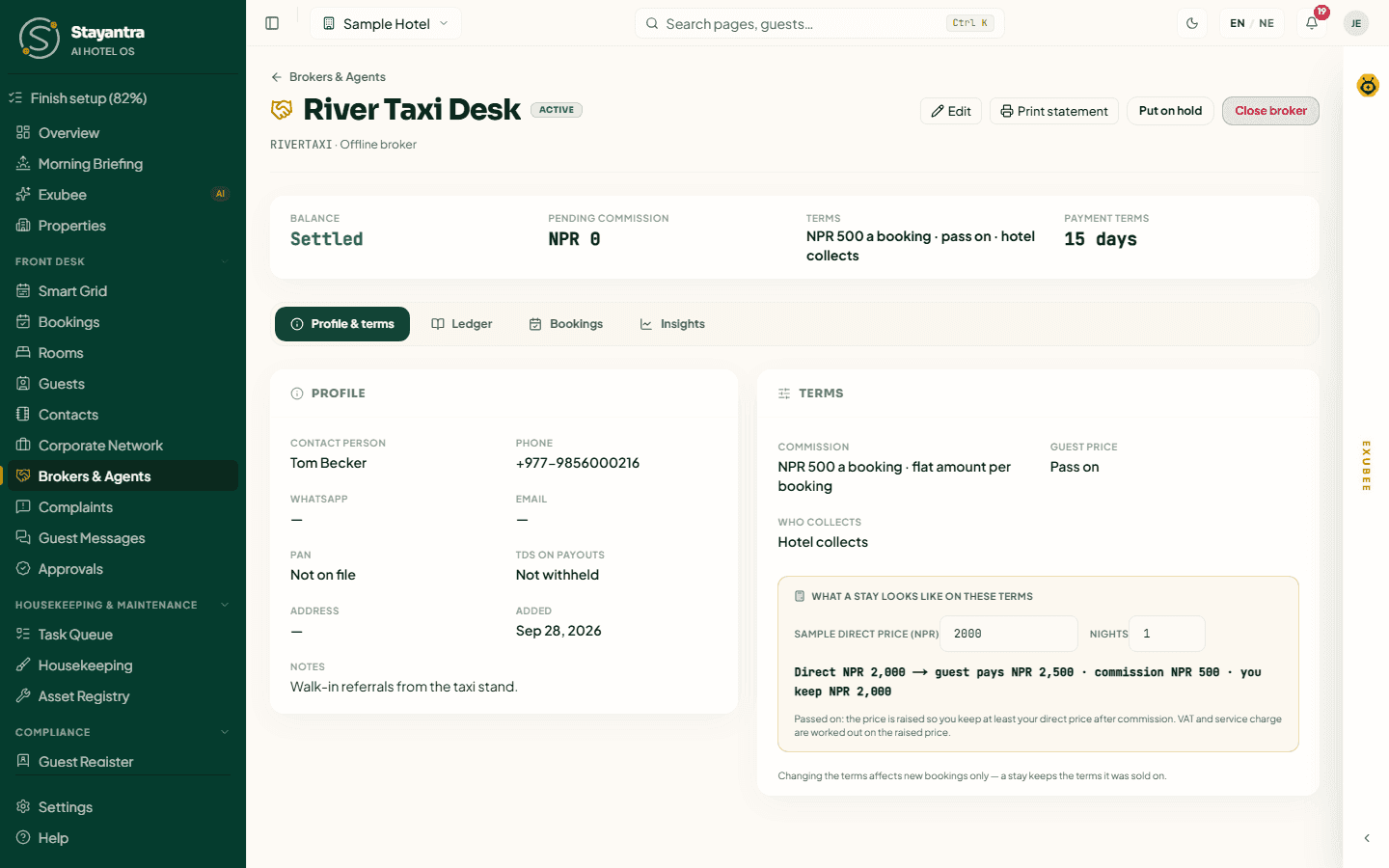Put the broker on hold
This screenshot has height=868, width=1389.
(x=1170, y=111)
